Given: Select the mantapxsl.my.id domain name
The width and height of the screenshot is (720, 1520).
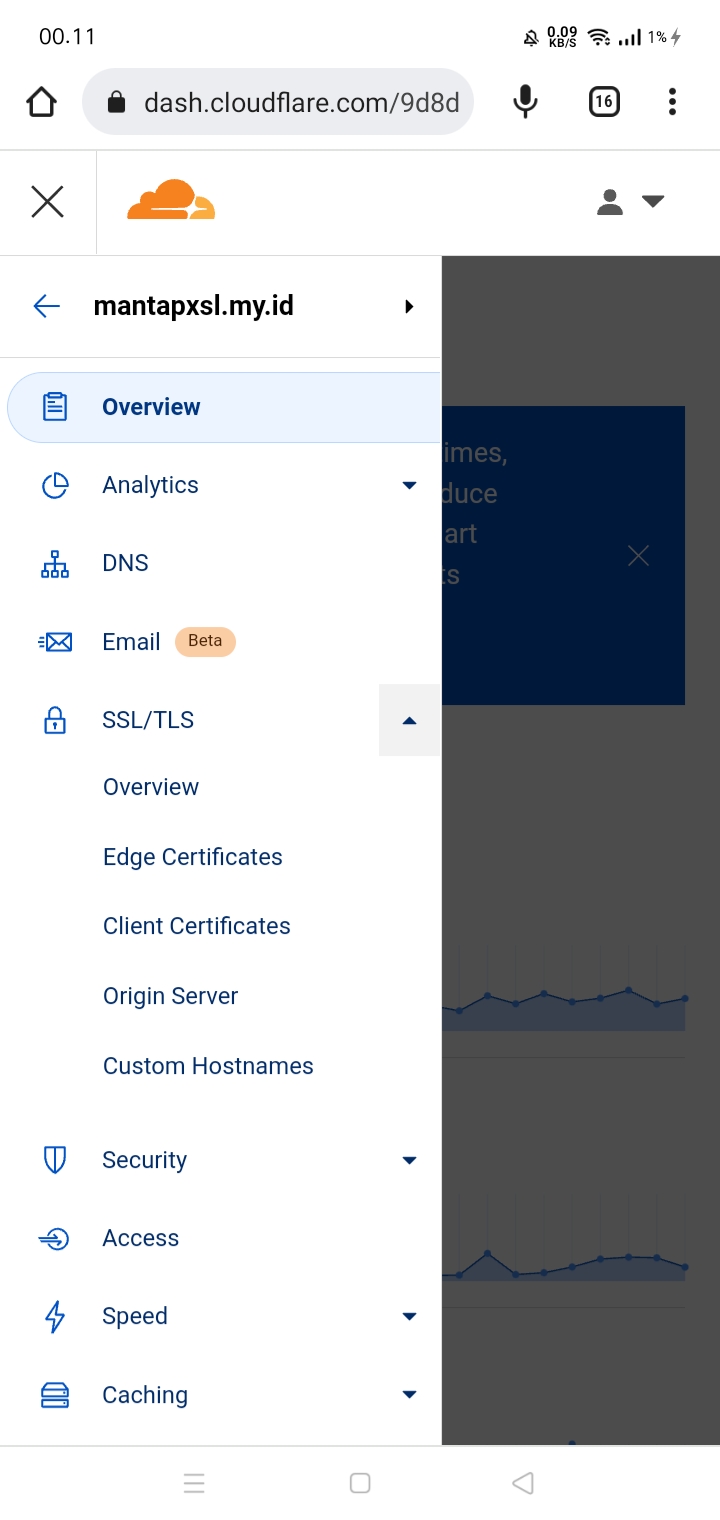Looking at the screenshot, I should pos(194,306).
